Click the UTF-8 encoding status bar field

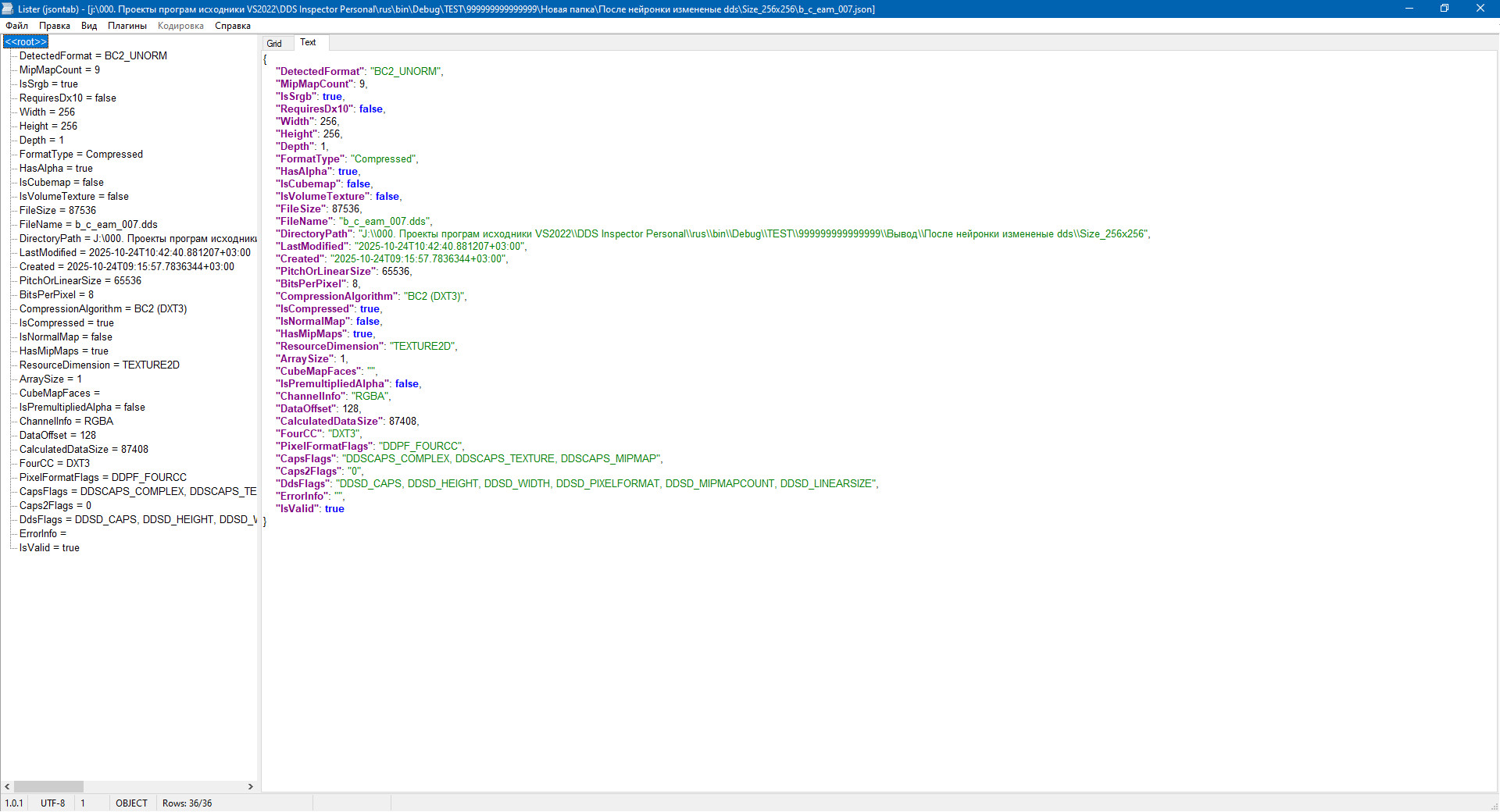[53, 803]
